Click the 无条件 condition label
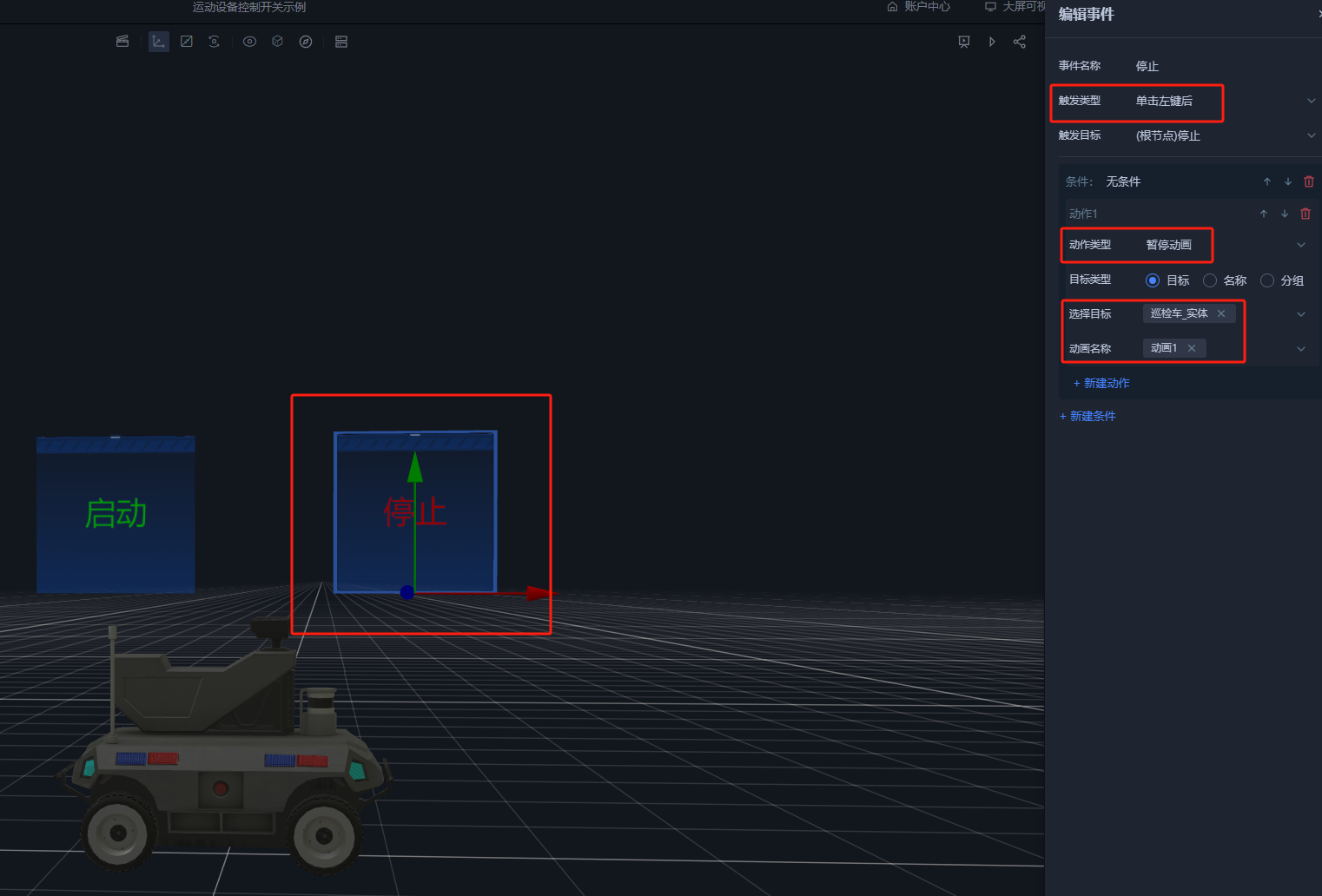Image resolution: width=1322 pixels, height=896 pixels. pos(1123,181)
